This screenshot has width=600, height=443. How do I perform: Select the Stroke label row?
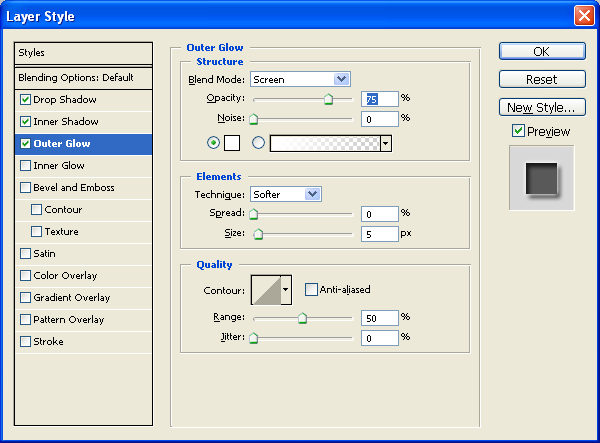click(x=83, y=342)
